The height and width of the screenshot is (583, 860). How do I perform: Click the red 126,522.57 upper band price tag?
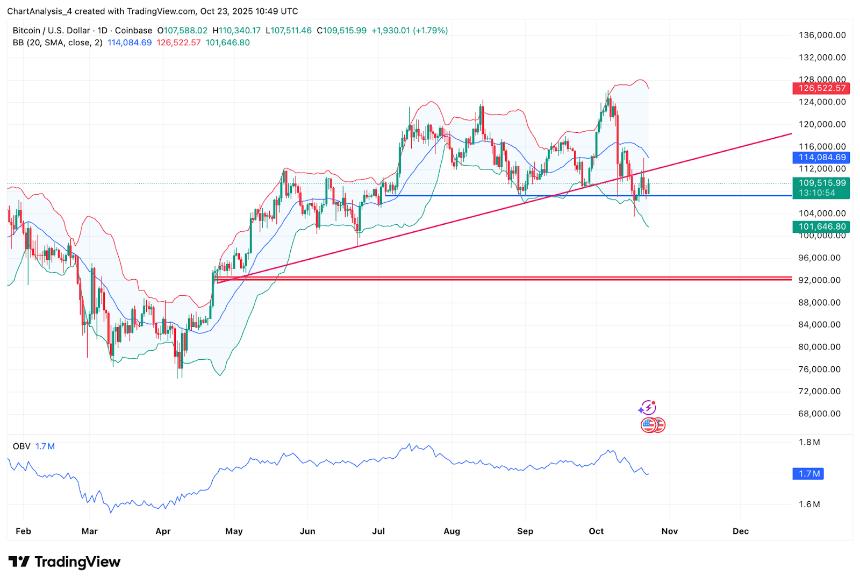pos(821,89)
